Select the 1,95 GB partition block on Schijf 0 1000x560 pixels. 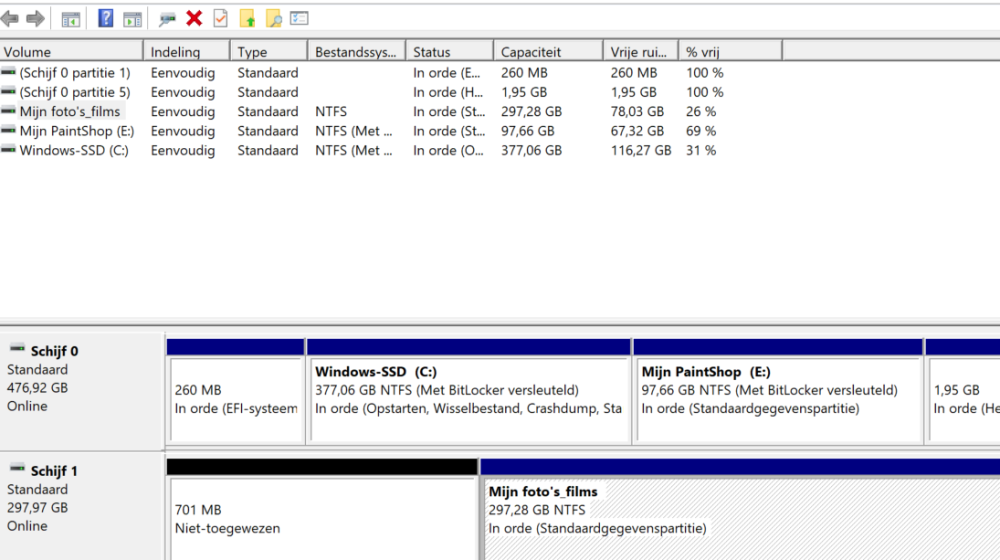click(x=963, y=391)
